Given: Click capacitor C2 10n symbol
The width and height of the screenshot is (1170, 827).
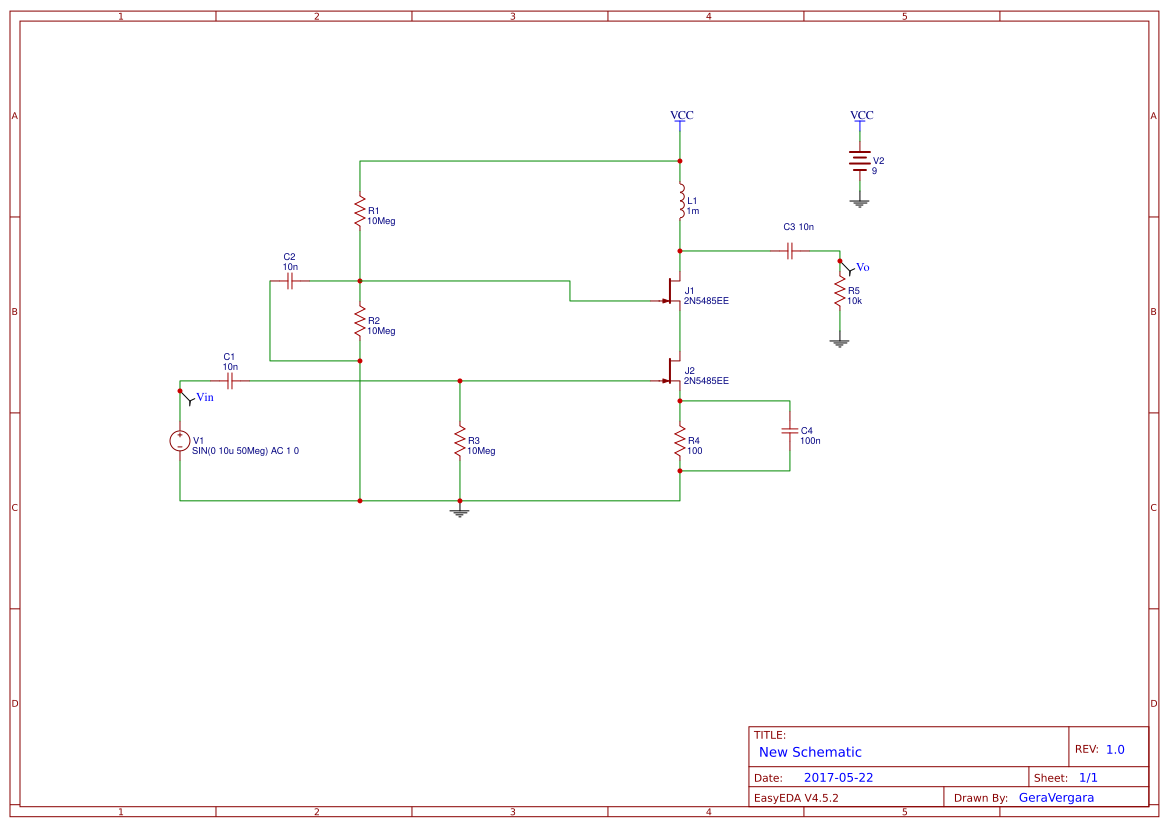Looking at the screenshot, I should pyautogui.click(x=290, y=283).
